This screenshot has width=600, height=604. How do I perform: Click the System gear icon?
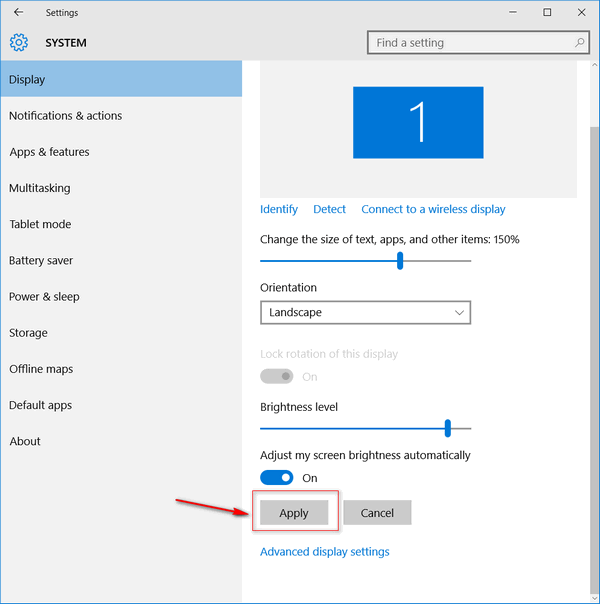coord(18,42)
